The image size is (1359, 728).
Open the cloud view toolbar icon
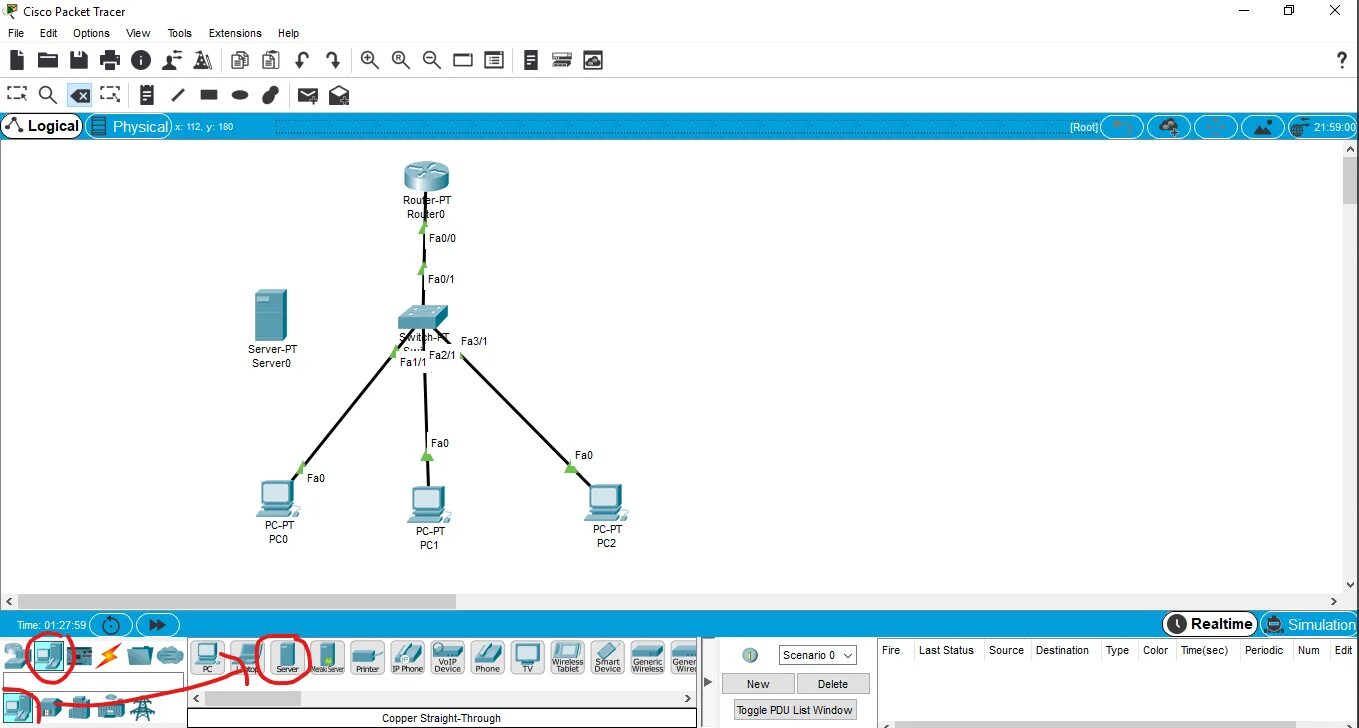point(593,60)
